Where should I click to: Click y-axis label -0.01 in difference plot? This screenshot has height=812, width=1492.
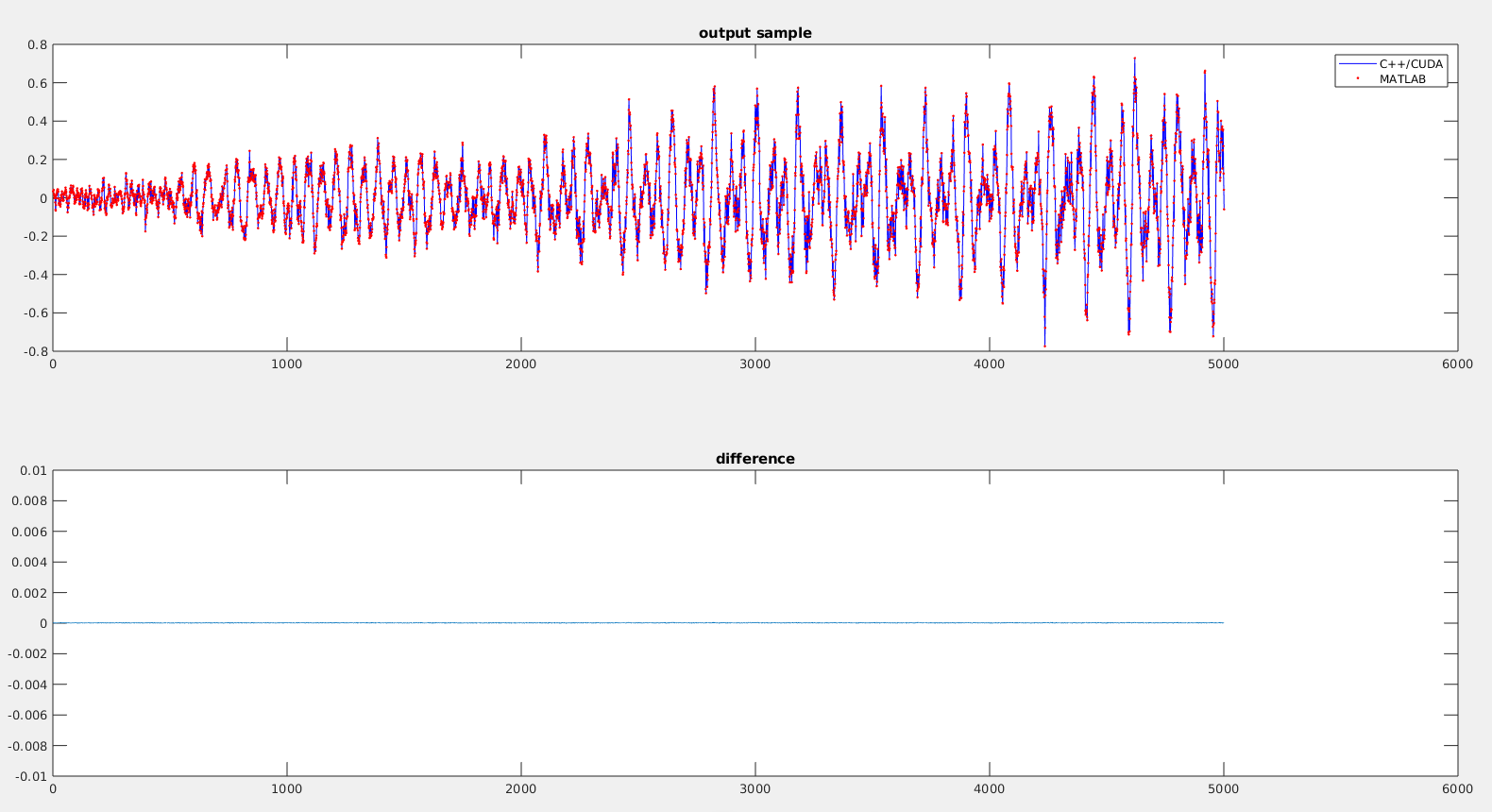click(31, 777)
